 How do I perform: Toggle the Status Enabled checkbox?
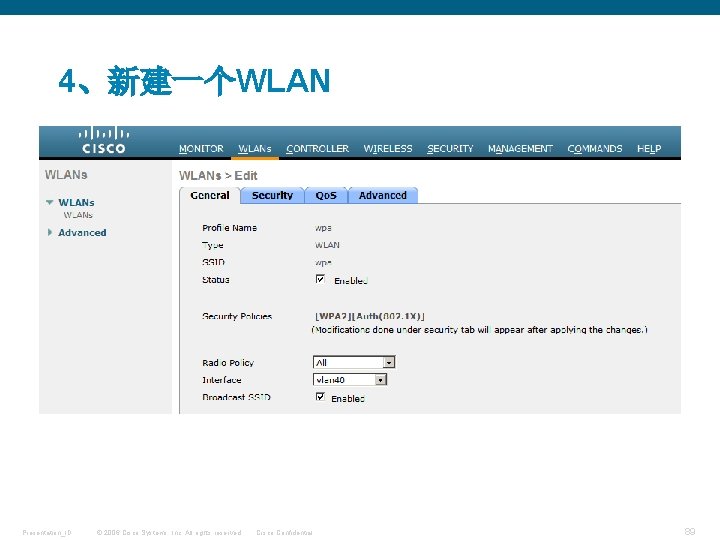321,279
